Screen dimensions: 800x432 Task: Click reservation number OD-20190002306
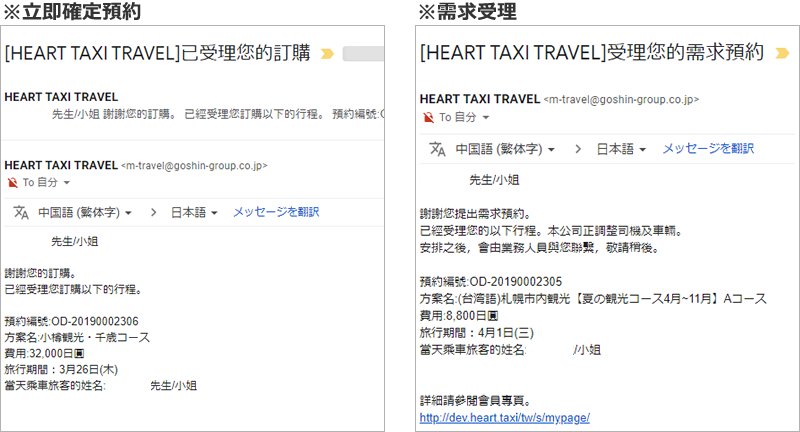[x=95, y=321]
